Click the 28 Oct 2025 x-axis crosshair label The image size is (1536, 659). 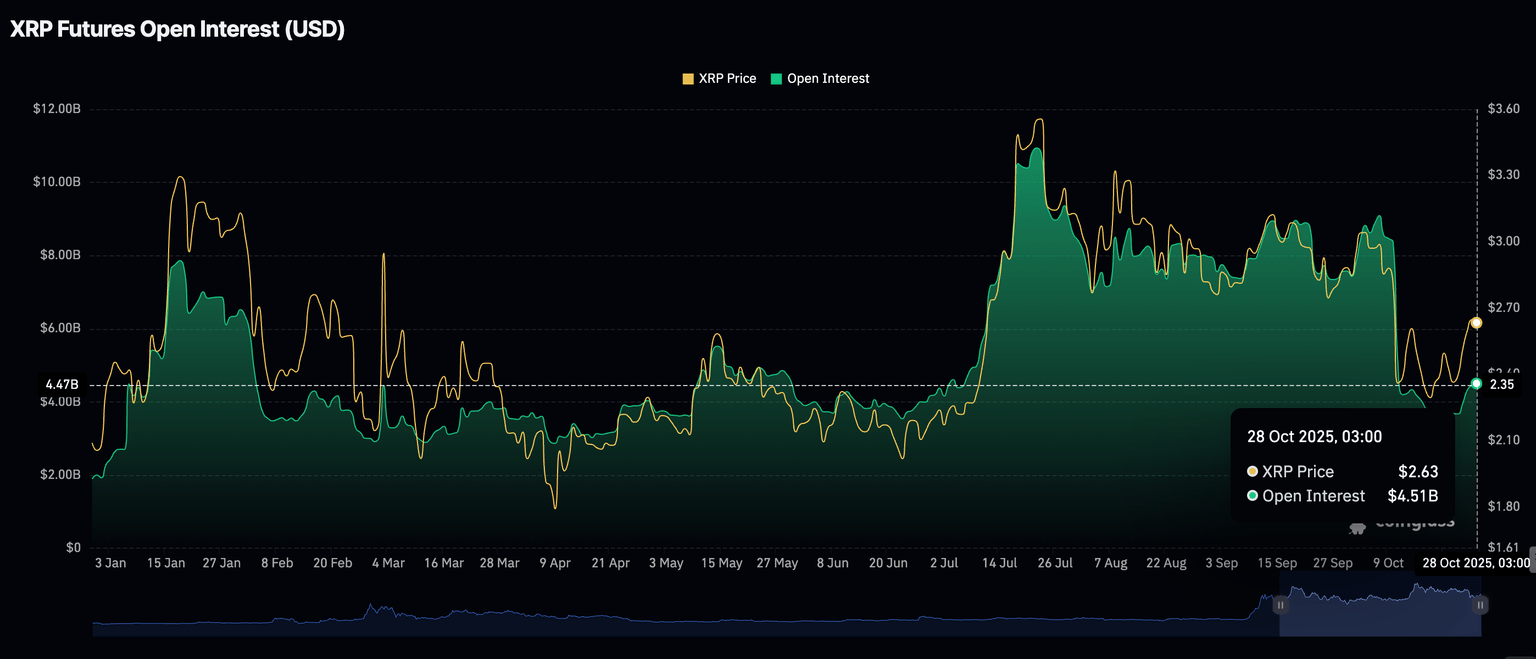1475,564
